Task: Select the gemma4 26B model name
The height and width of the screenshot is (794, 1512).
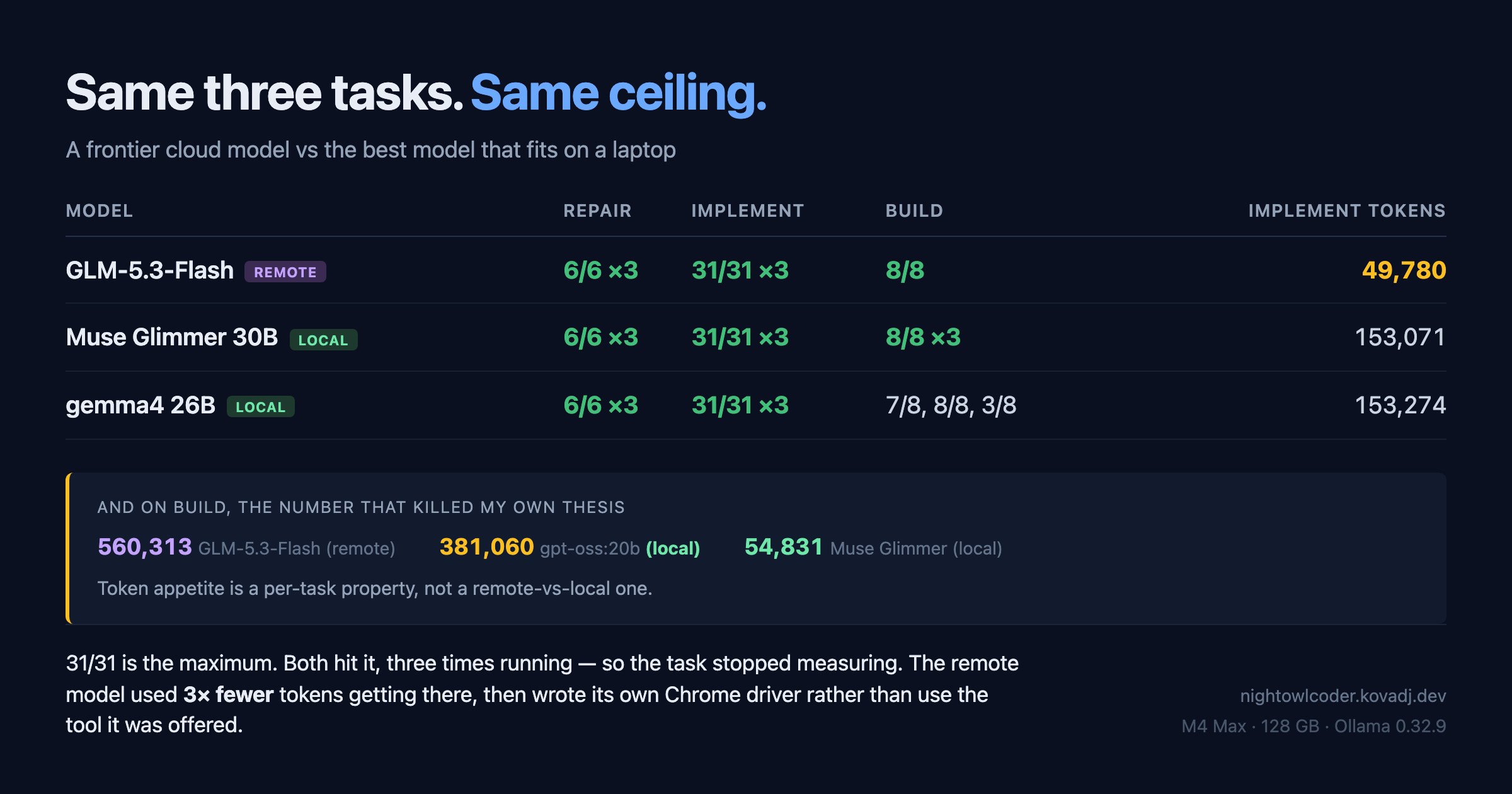Action: (140, 405)
